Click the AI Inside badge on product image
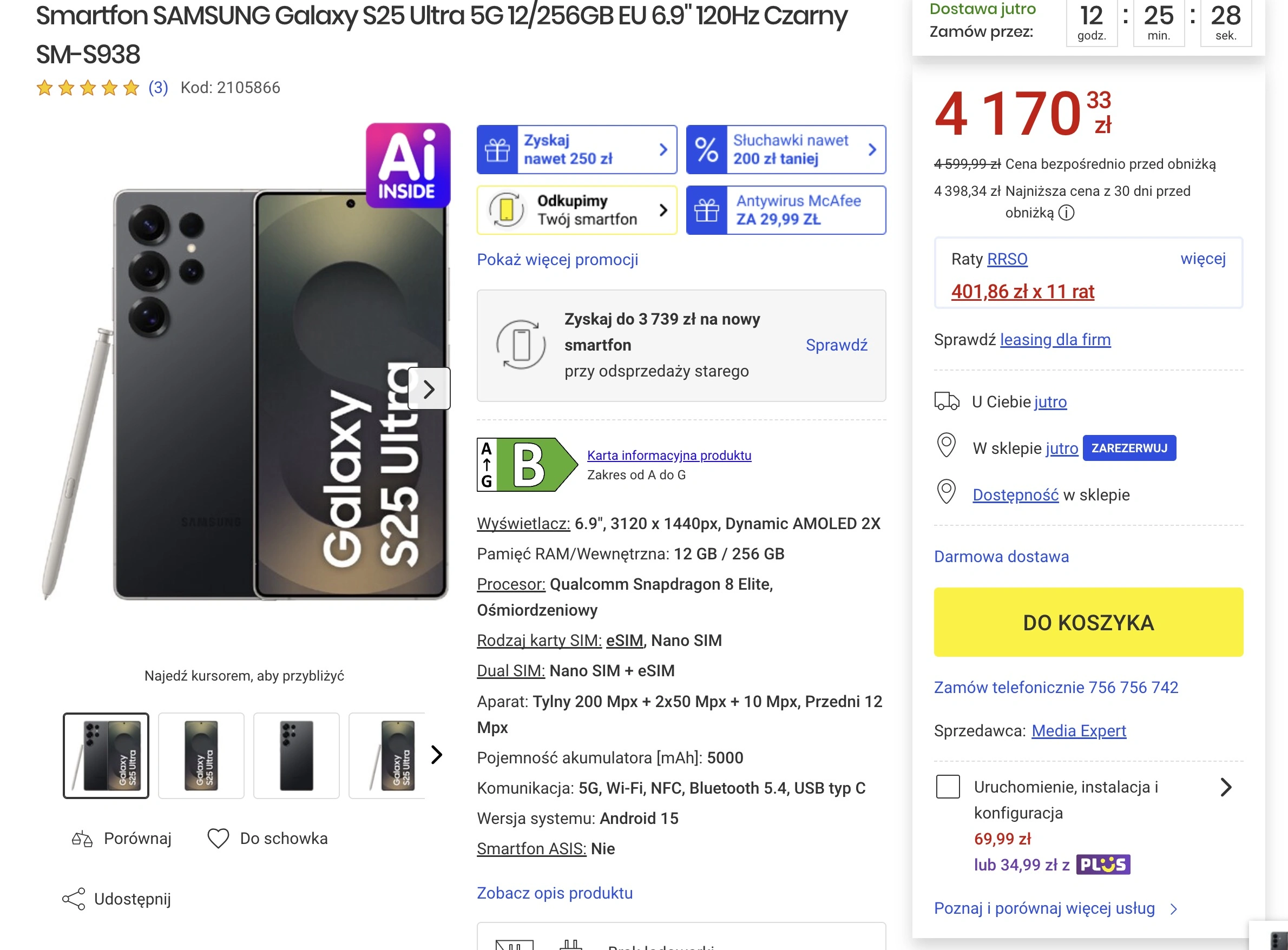 (x=408, y=165)
